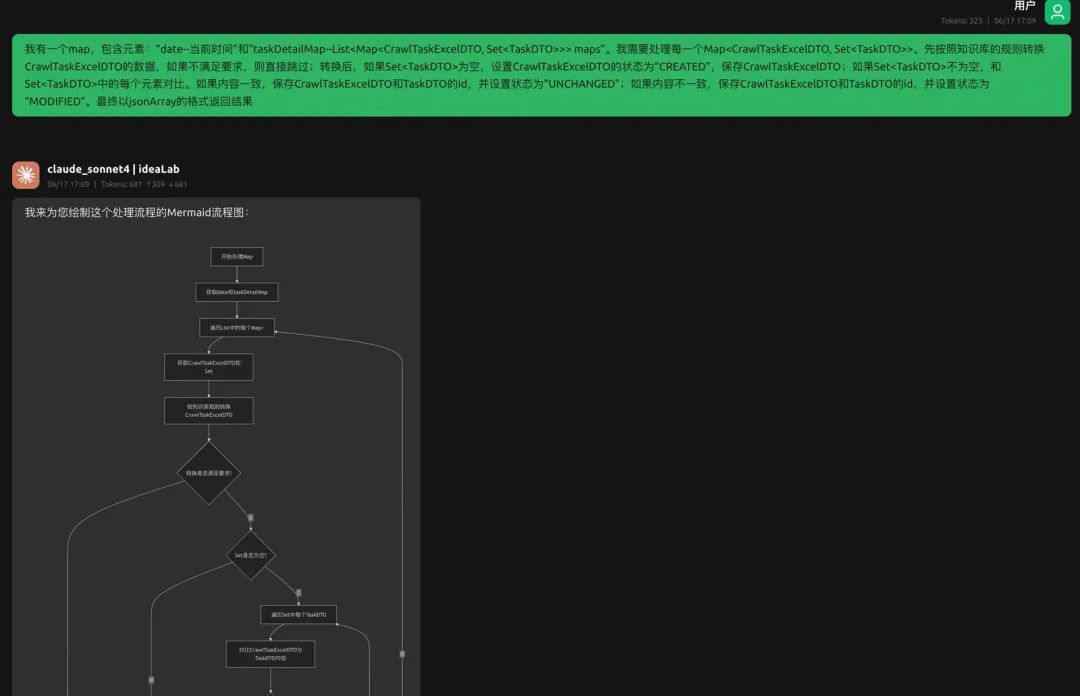Click the "我来为您绘制这个处理流程的Mermaid流程图" reply text

point(136,212)
